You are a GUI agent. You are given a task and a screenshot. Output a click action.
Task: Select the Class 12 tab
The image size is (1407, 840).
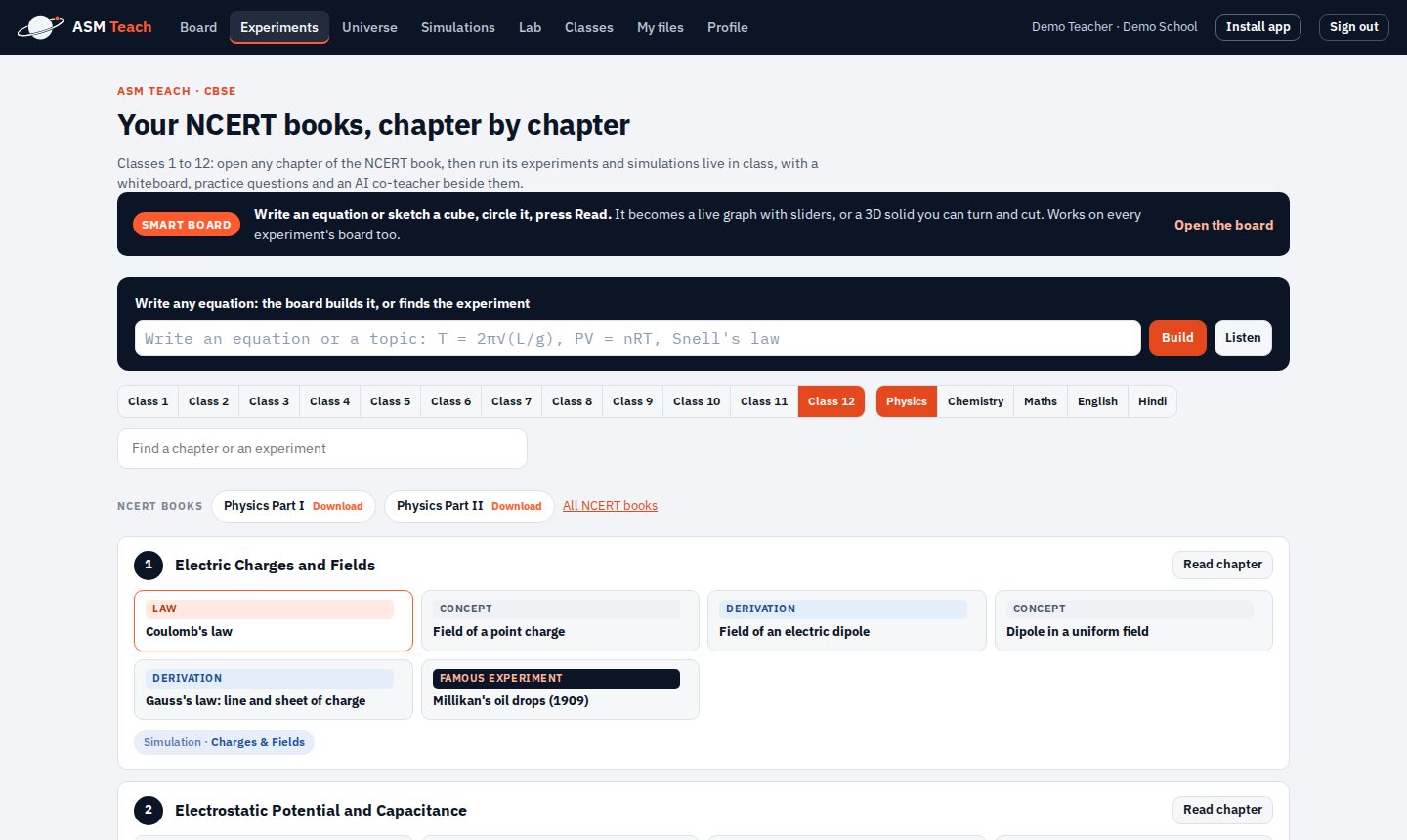click(x=831, y=401)
